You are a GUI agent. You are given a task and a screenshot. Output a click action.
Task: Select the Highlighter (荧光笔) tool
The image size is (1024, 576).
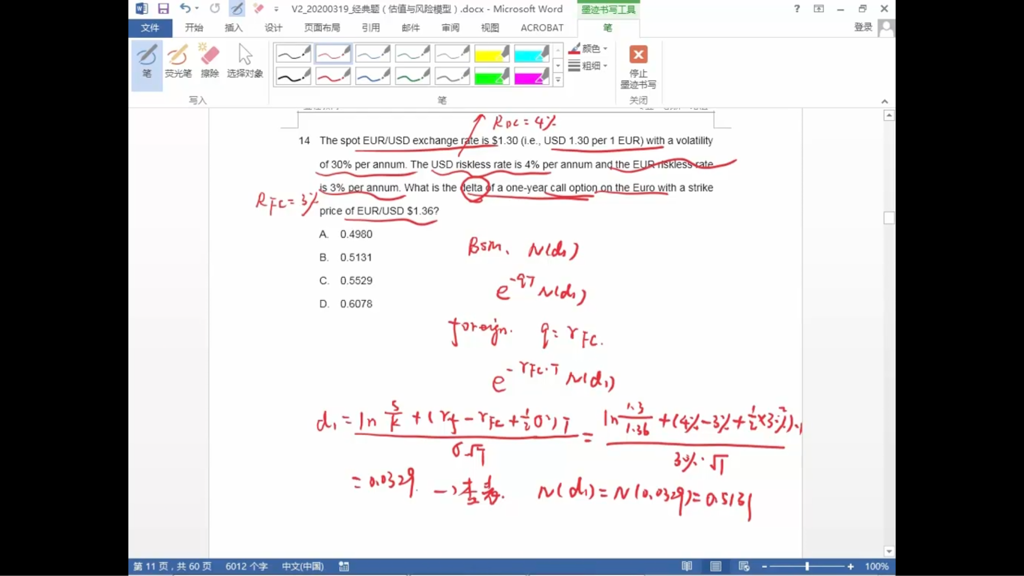(x=178, y=61)
